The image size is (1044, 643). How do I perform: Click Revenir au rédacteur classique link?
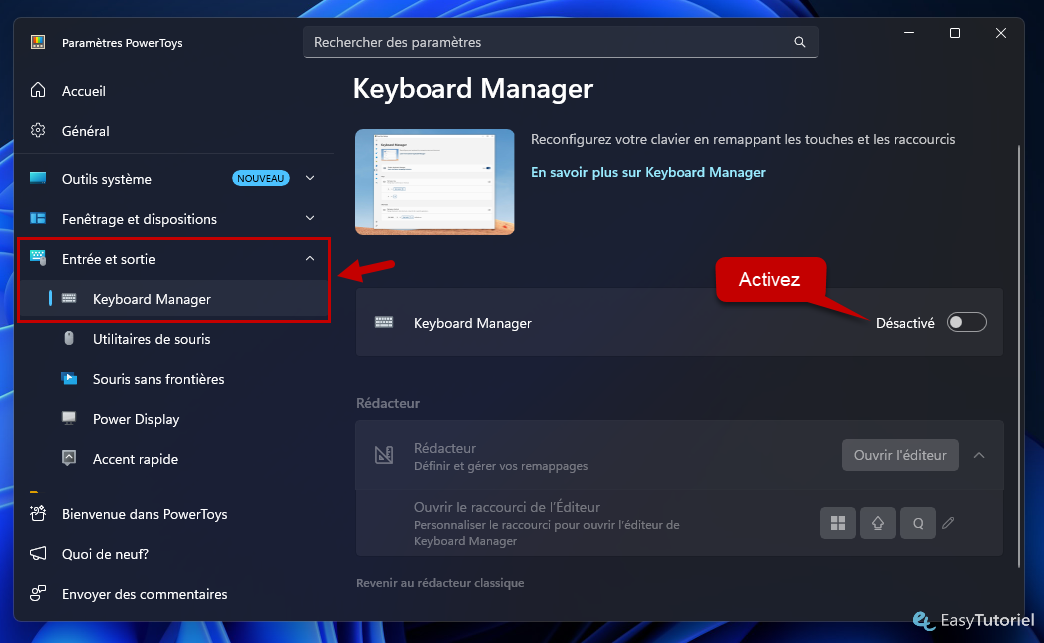coord(440,582)
